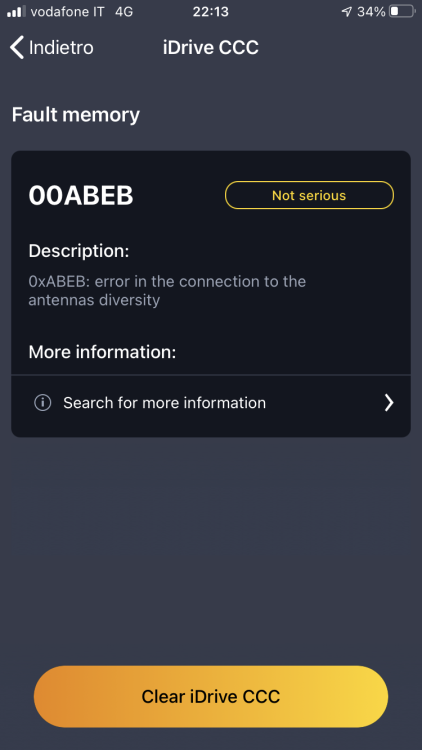Open Search for more information row
The image size is (422, 750).
[x=211, y=403]
